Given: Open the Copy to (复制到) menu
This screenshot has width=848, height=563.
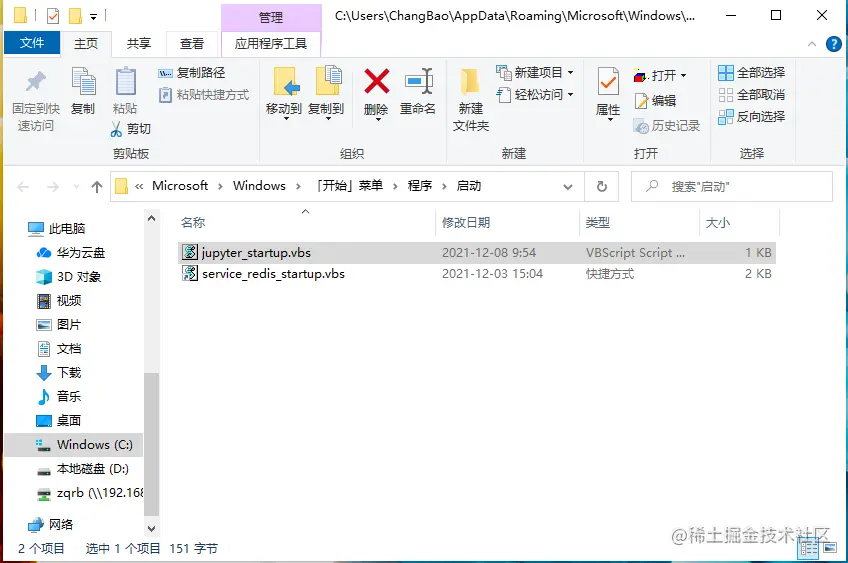Looking at the screenshot, I should (x=326, y=92).
